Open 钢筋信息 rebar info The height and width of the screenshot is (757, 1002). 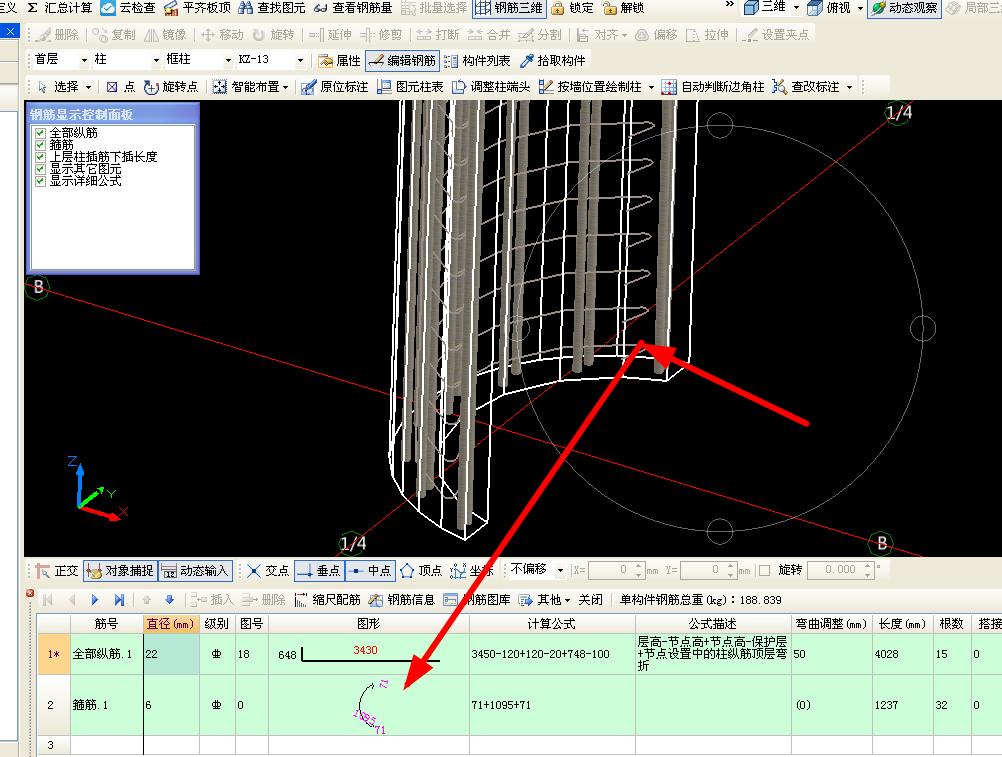click(x=403, y=600)
